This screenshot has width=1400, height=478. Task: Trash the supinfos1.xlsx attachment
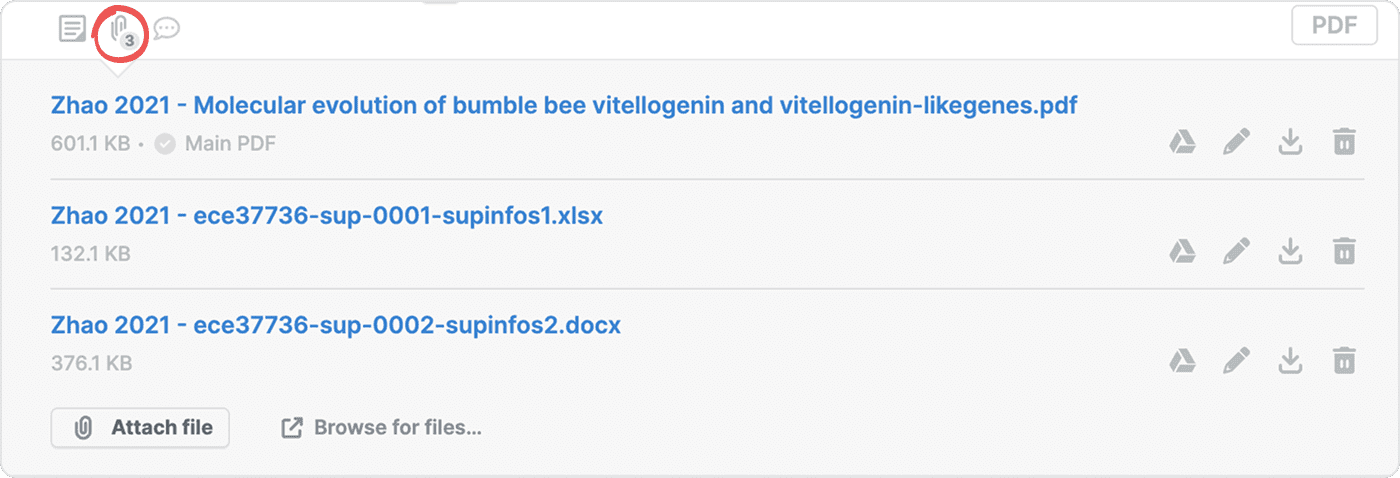[1345, 251]
